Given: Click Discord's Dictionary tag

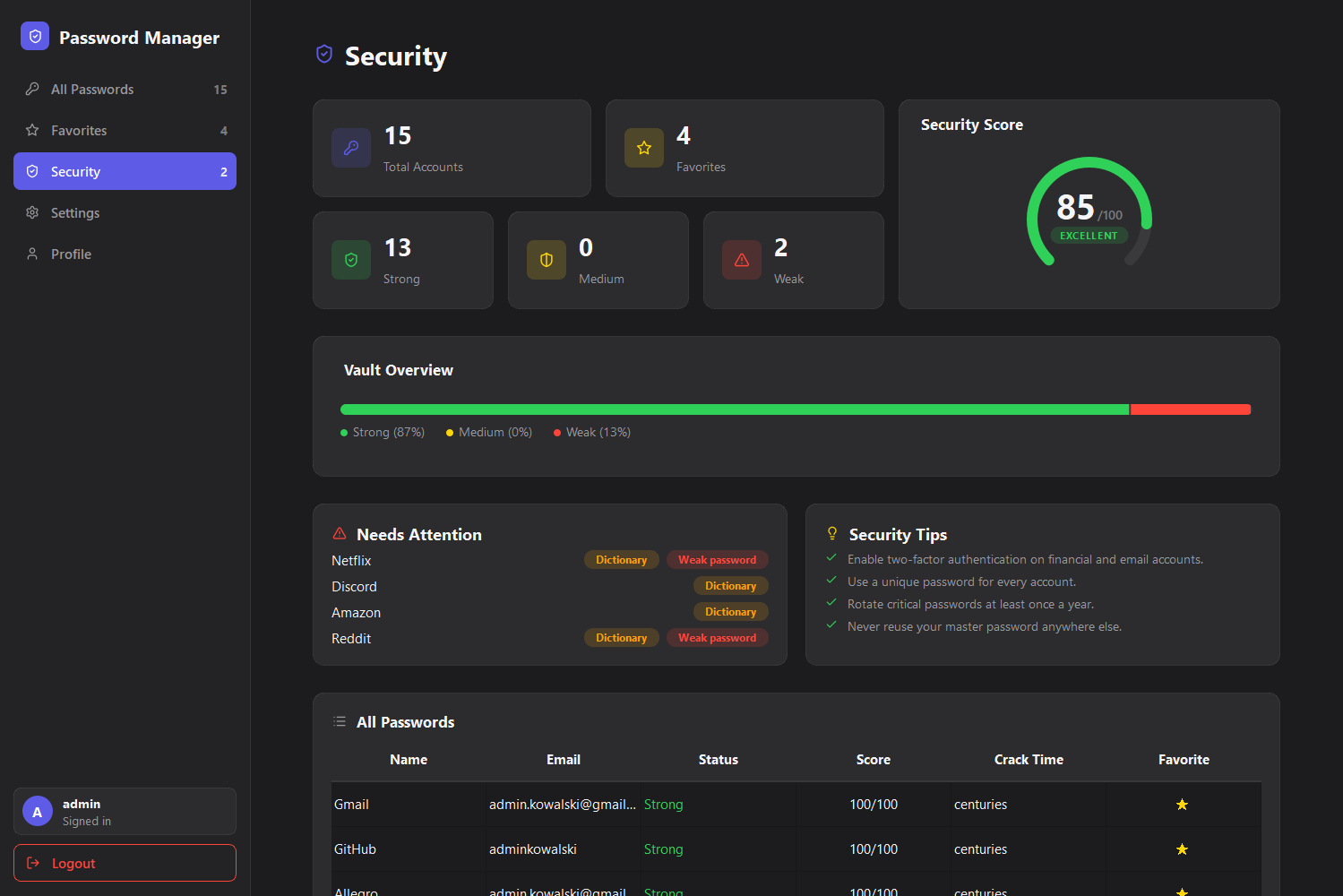Looking at the screenshot, I should (730, 586).
